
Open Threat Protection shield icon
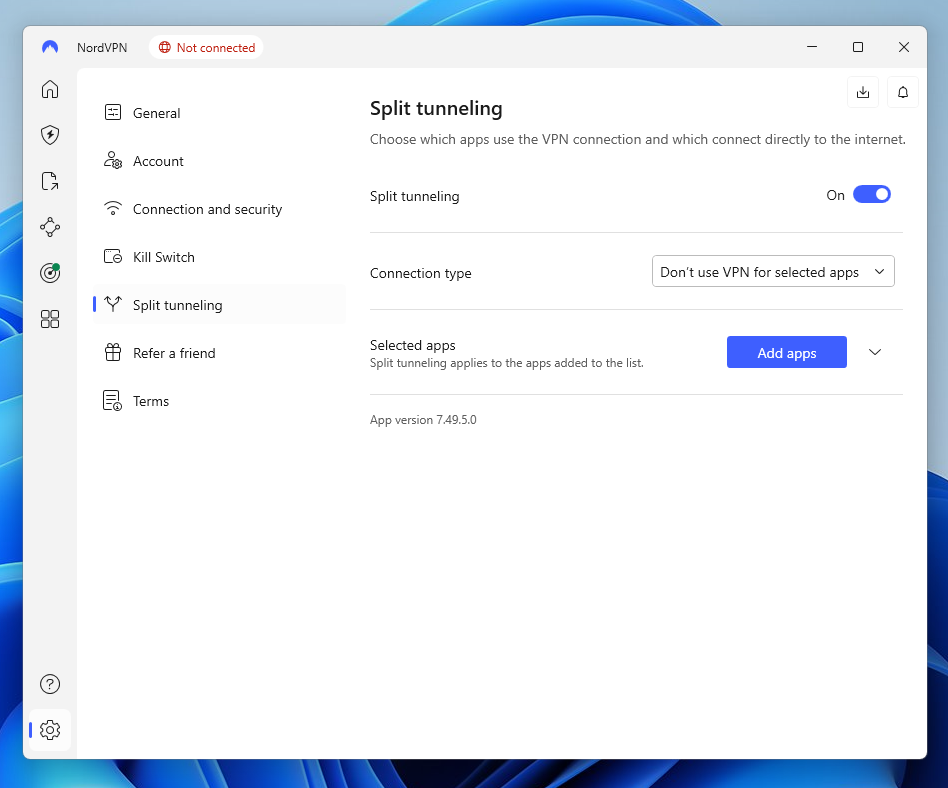(50, 135)
